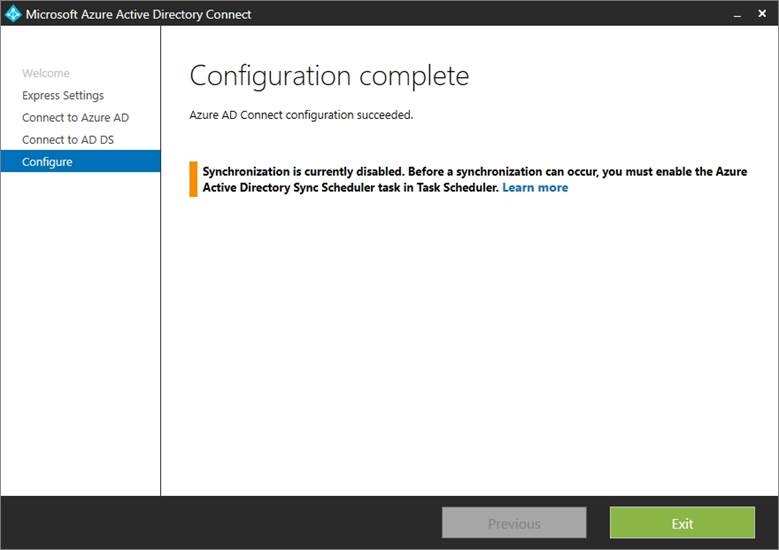779x550 pixels.
Task: Click the Configuration complete heading
Action: tap(329, 76)
